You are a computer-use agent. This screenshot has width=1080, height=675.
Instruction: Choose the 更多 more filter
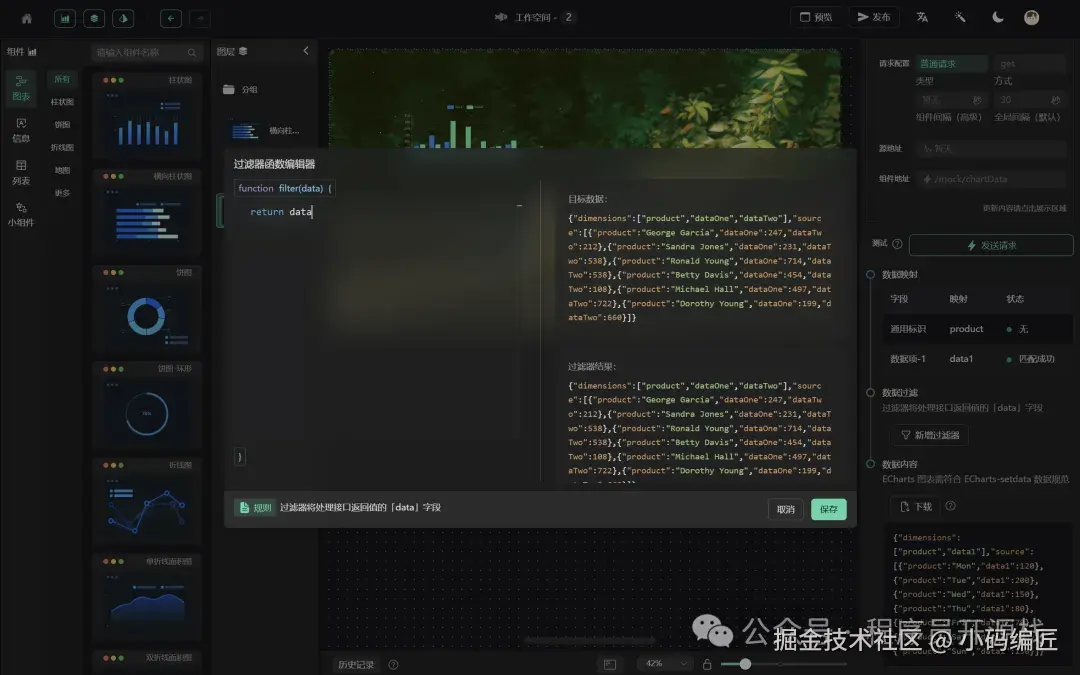click(x=62, y=193)
